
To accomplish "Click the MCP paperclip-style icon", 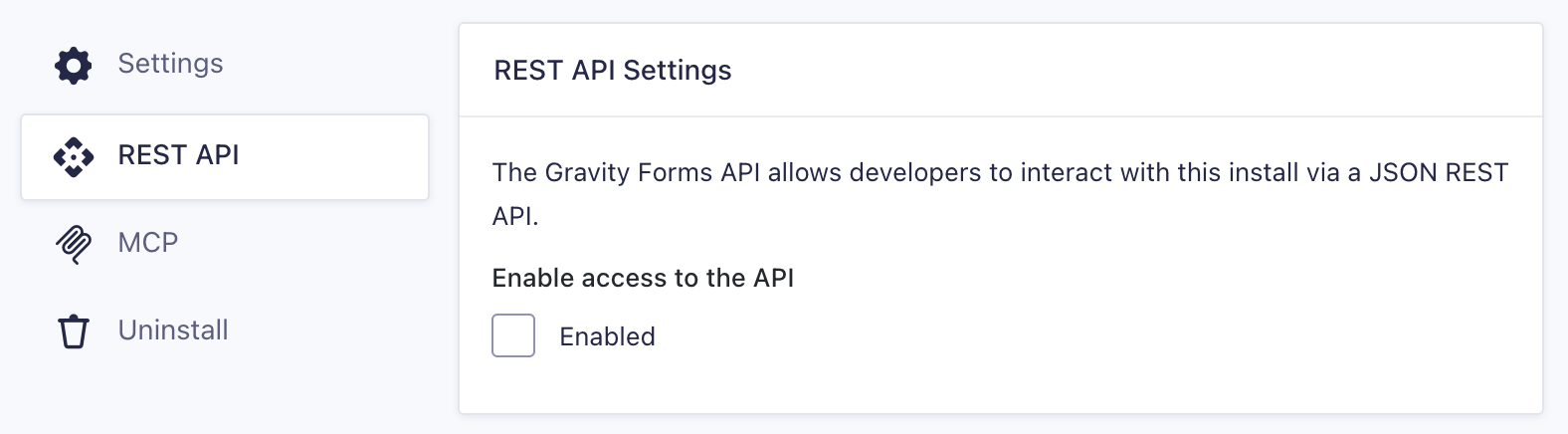I will click(74, 244).
